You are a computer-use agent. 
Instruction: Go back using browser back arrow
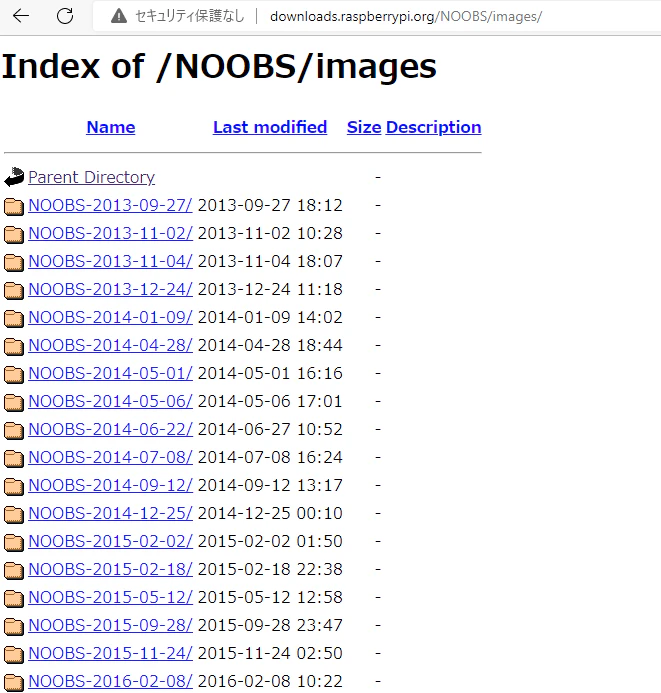click(21, 16)
